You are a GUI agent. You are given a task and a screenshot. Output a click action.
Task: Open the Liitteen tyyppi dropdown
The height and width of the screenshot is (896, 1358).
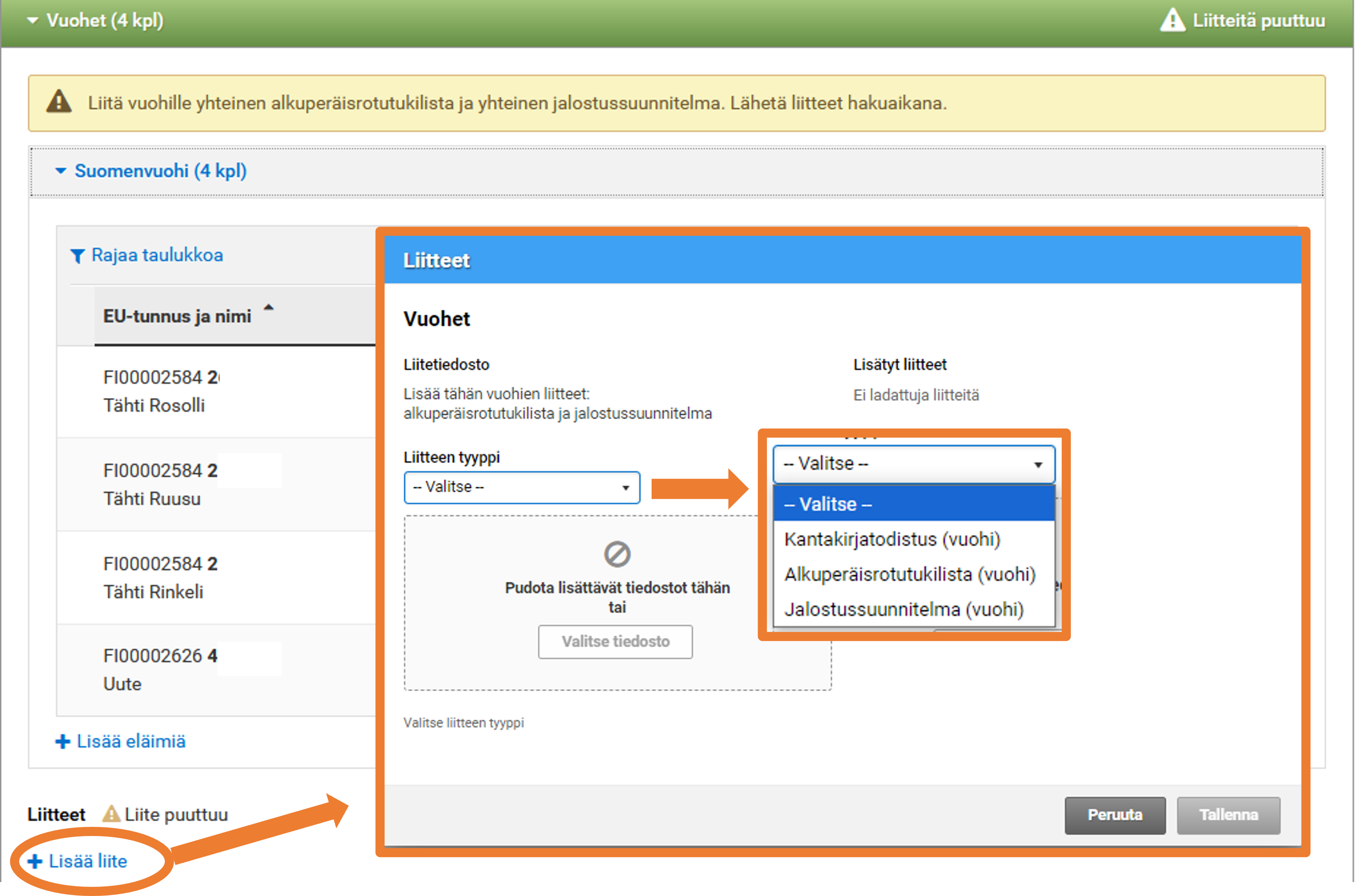521,488
